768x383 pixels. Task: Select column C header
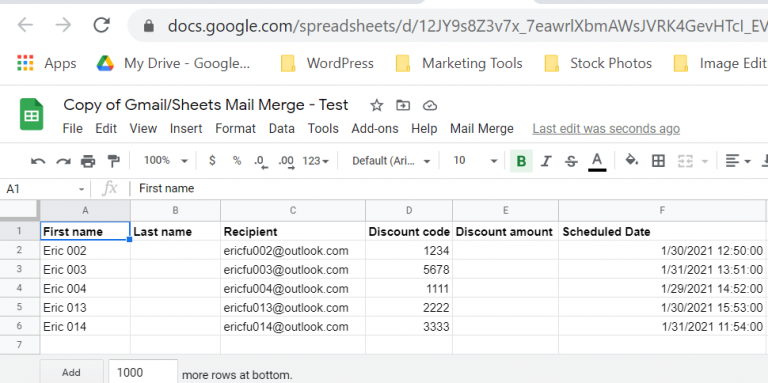(x=293, y=210)
